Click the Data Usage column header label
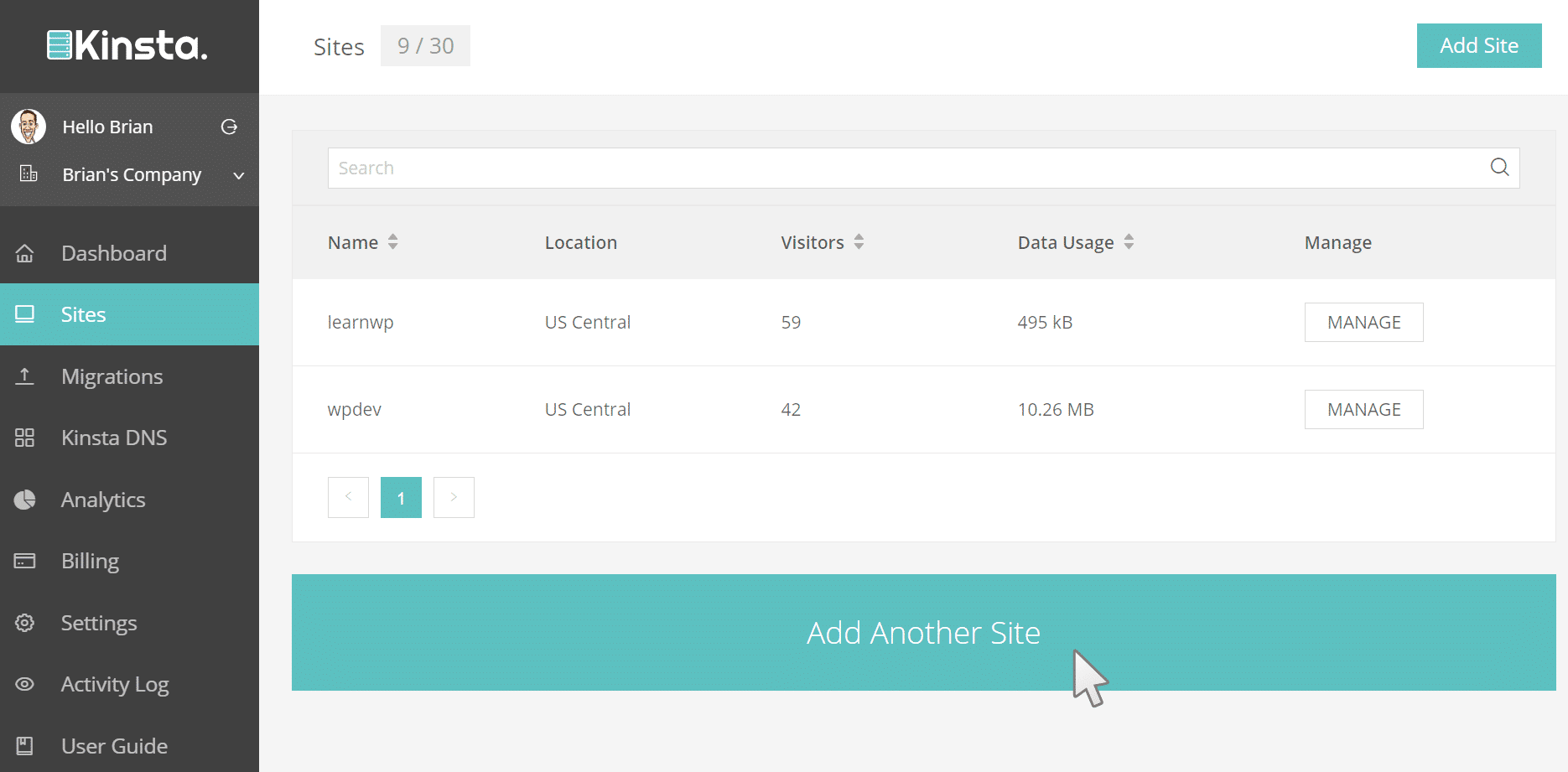This screenshot has width=1568, height=772. tap(1066, 243)
